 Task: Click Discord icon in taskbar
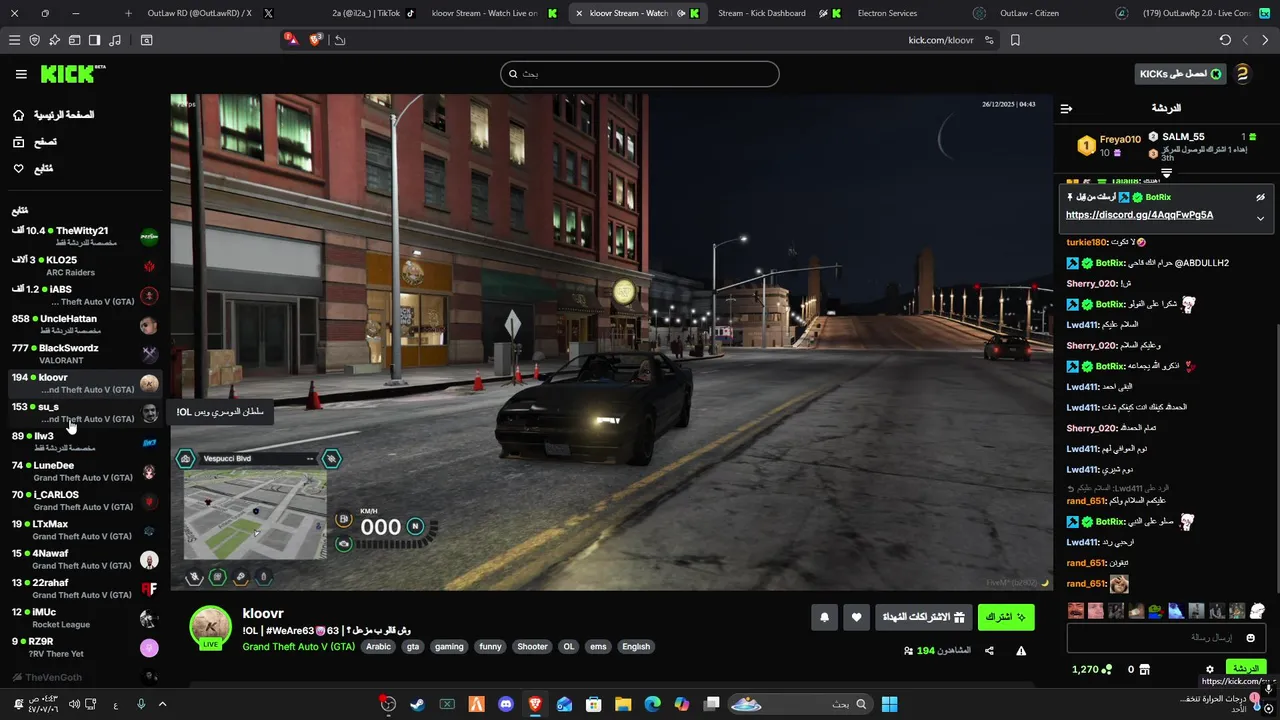click(x=506, y=704)
